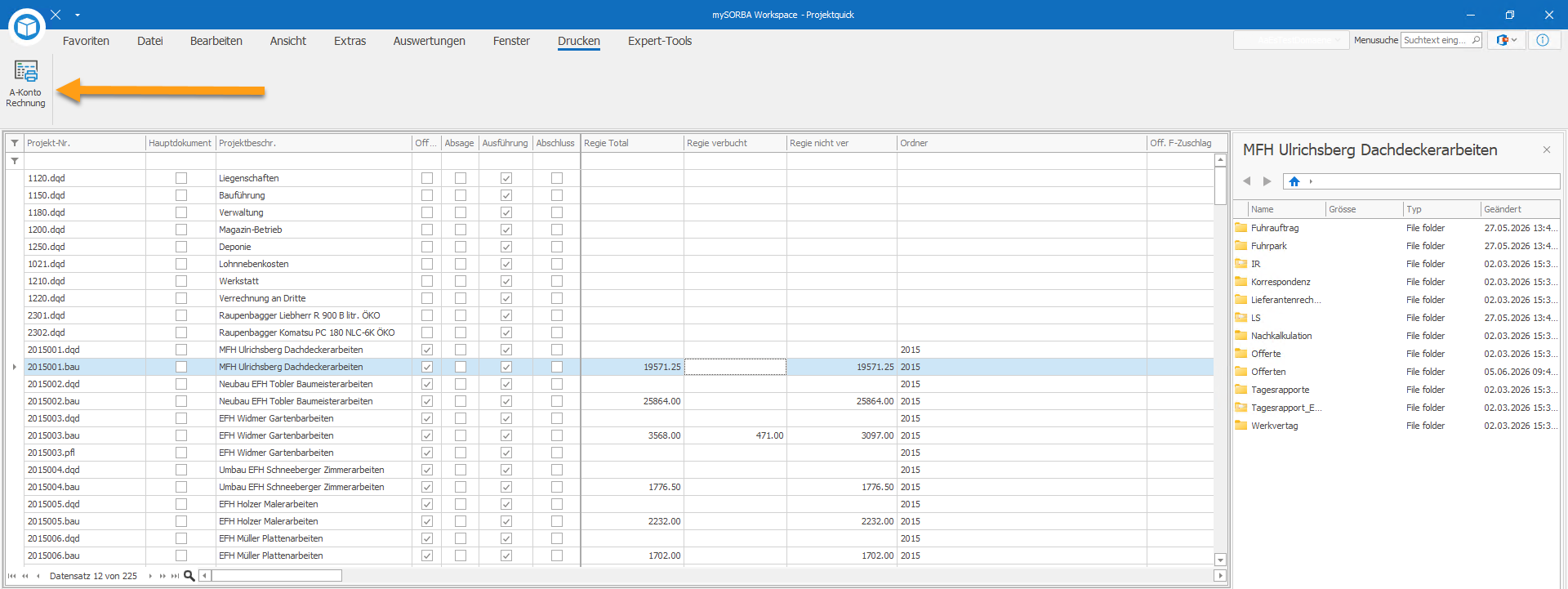Expand the quick access toolbar dropdown arrow
This screenshot has width=1568, height=589.
coord(78,15)
